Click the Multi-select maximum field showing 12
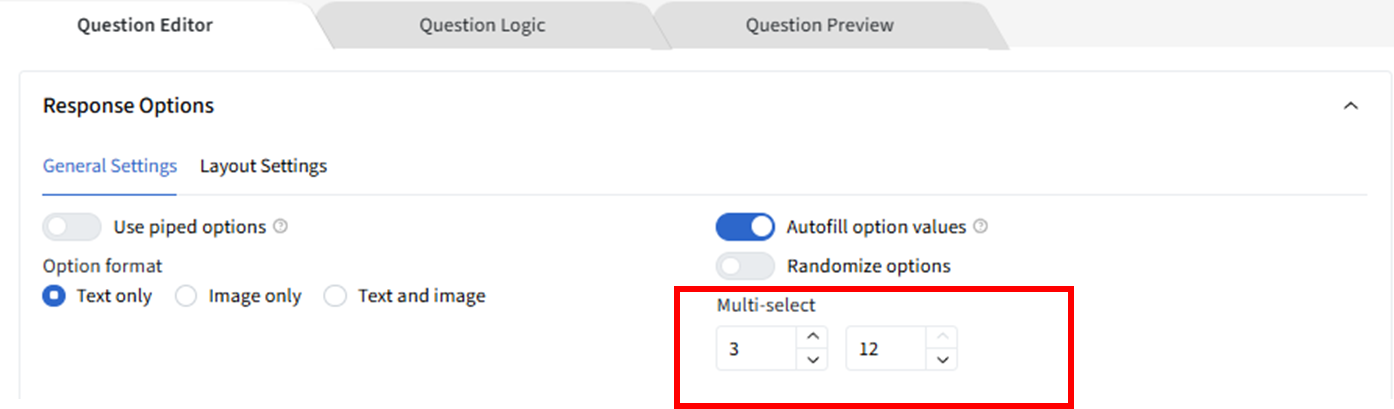Viewport: 1394px width, 409px height. tap(885, 350)
